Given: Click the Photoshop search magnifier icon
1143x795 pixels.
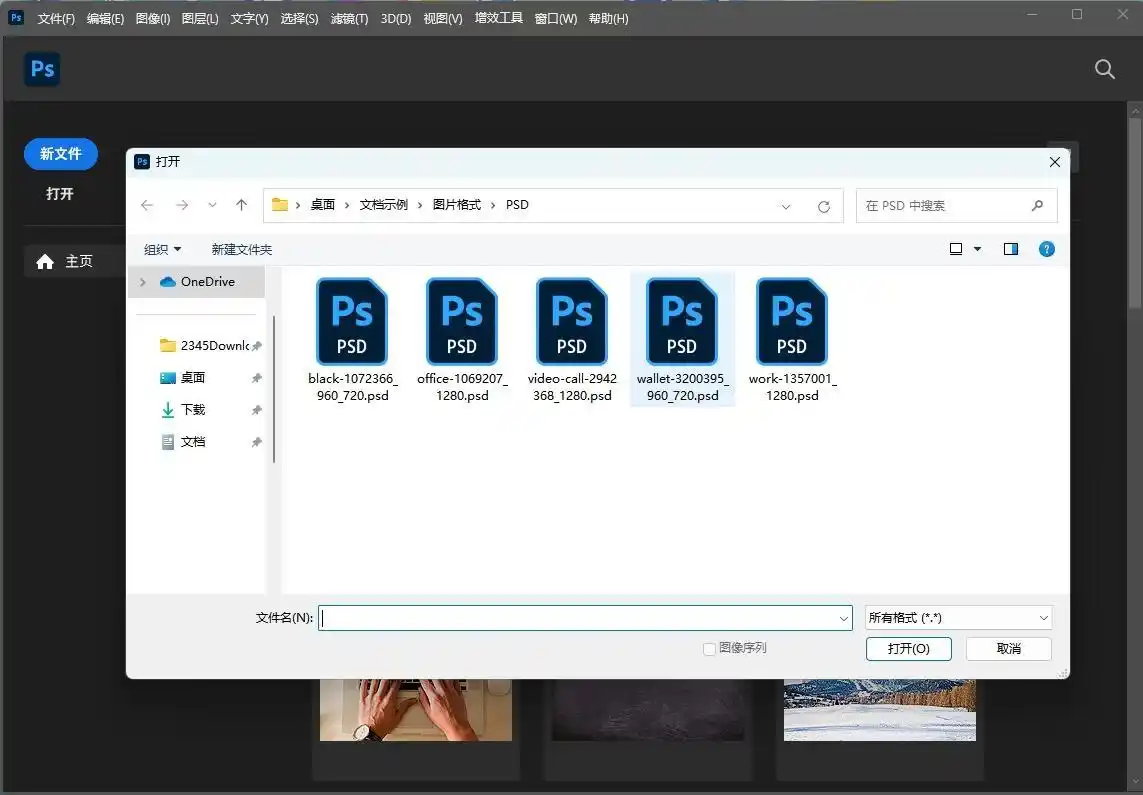Looking at the screenshot, I should click(1105, 69).
